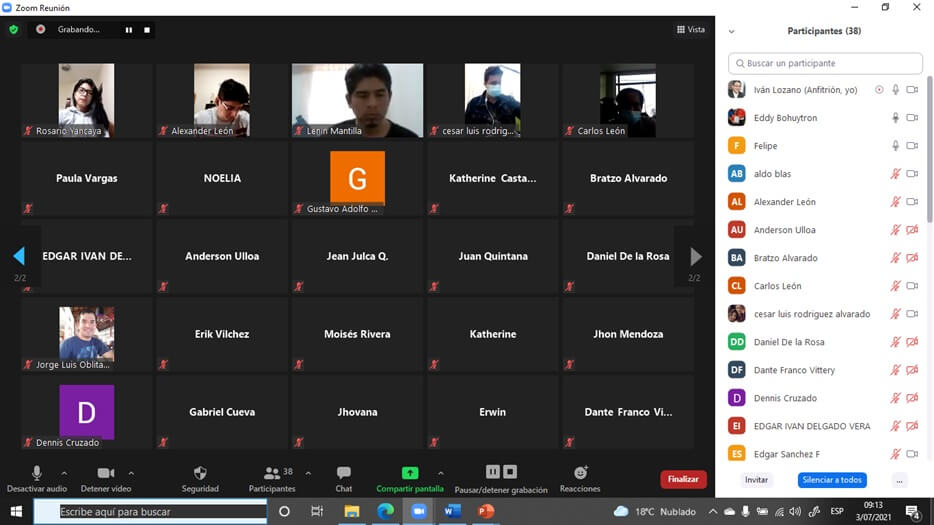Open Reacciones emoji icon

pos(580,473)
